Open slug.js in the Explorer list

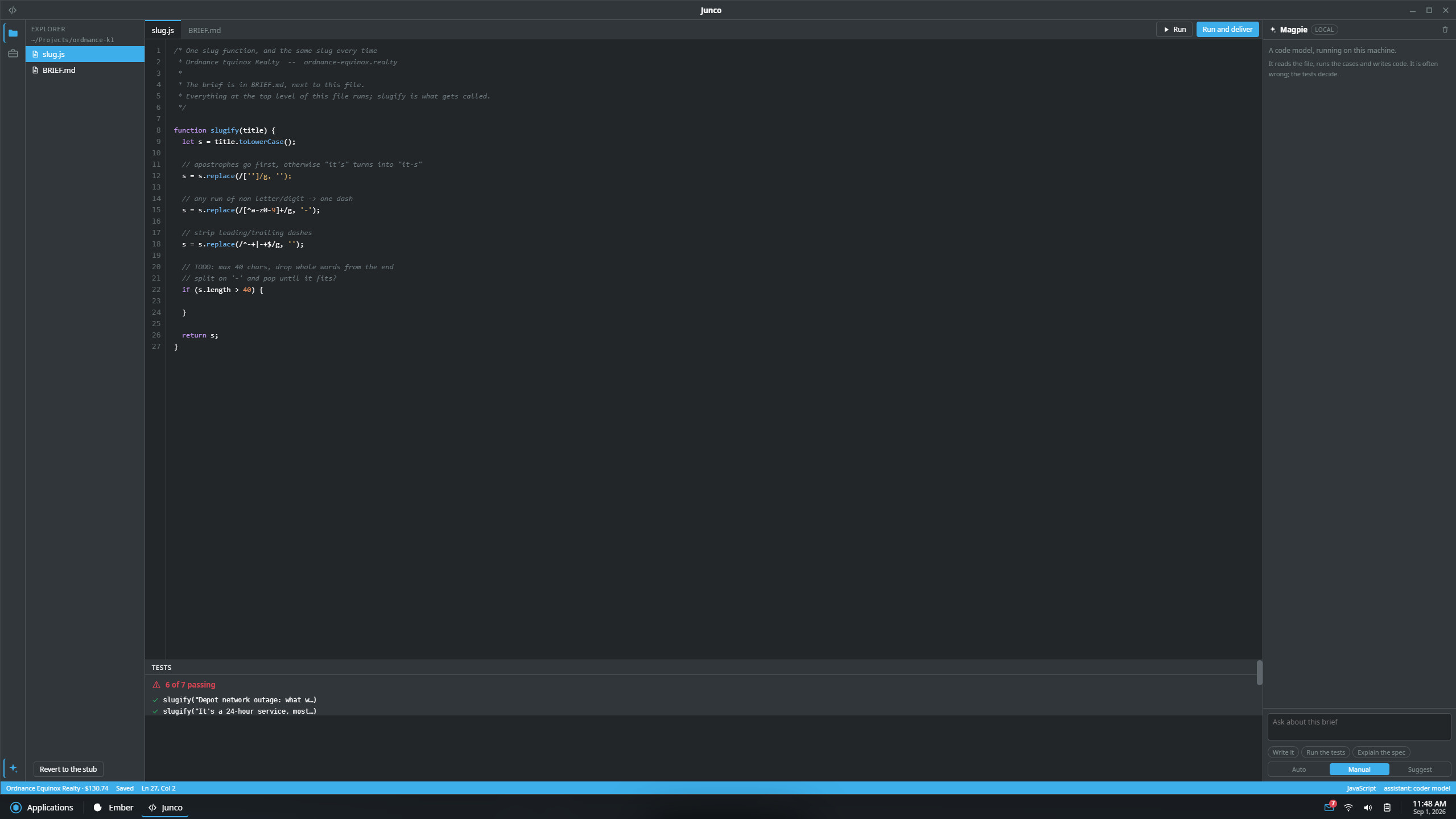[x=85, y=54]
